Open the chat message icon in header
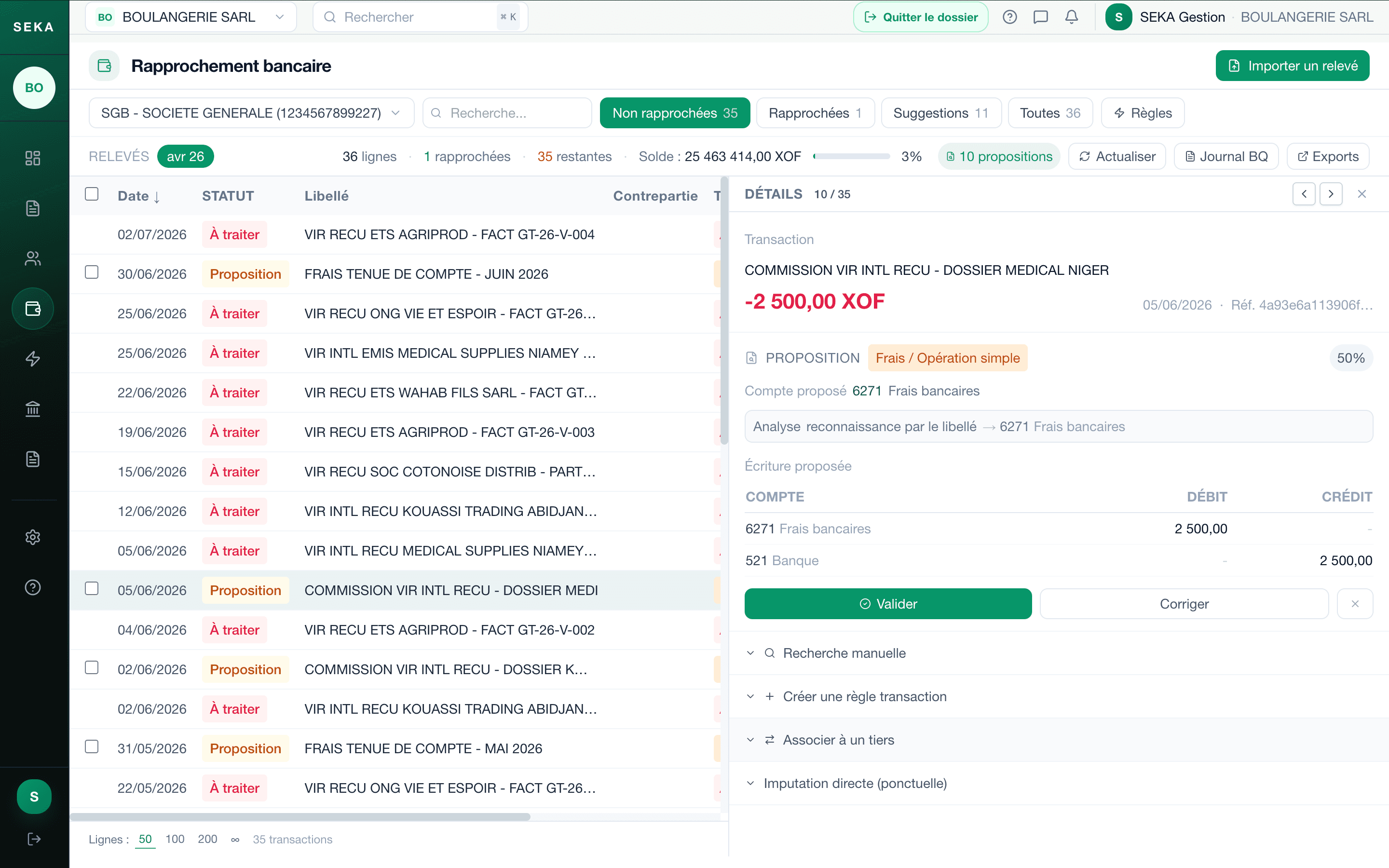Image resolution: width=1389 pixels, height=868 pixels. tap(1040, 17)
